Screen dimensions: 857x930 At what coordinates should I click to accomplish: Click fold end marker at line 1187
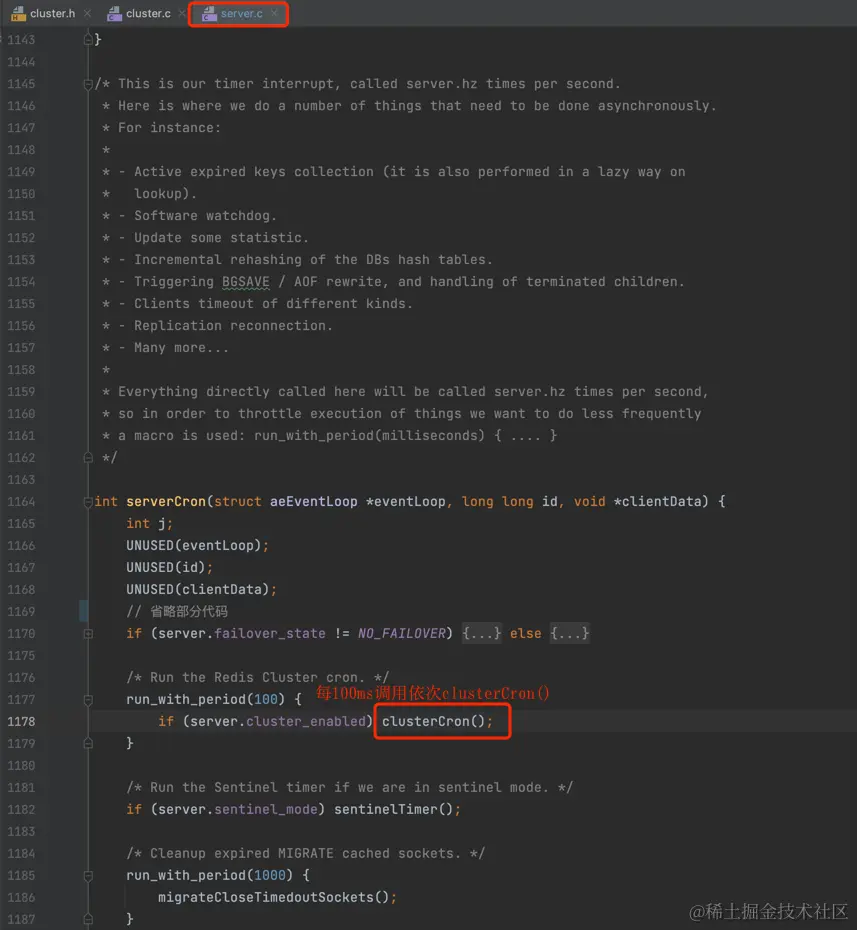(88, 919)
